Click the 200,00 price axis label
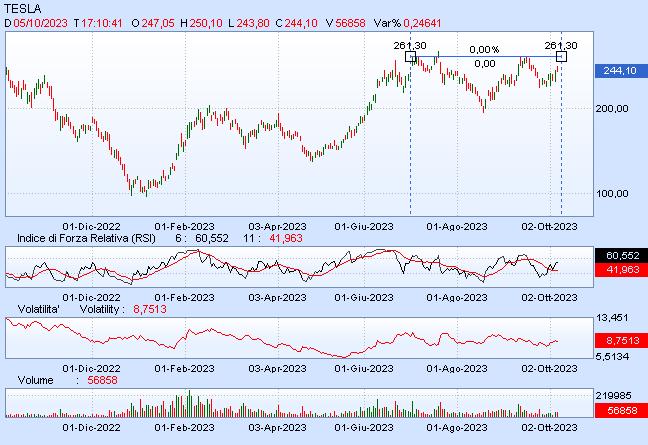Image resolution: width=648 pixels, height=445 pixels. [x=612, y=109]
